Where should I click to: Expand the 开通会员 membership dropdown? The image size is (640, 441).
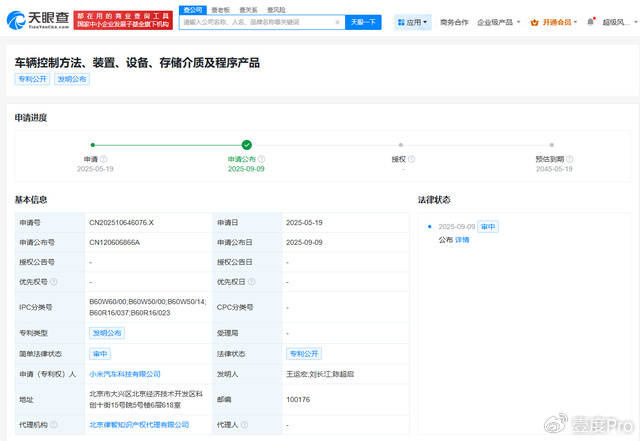click(559, 22)
